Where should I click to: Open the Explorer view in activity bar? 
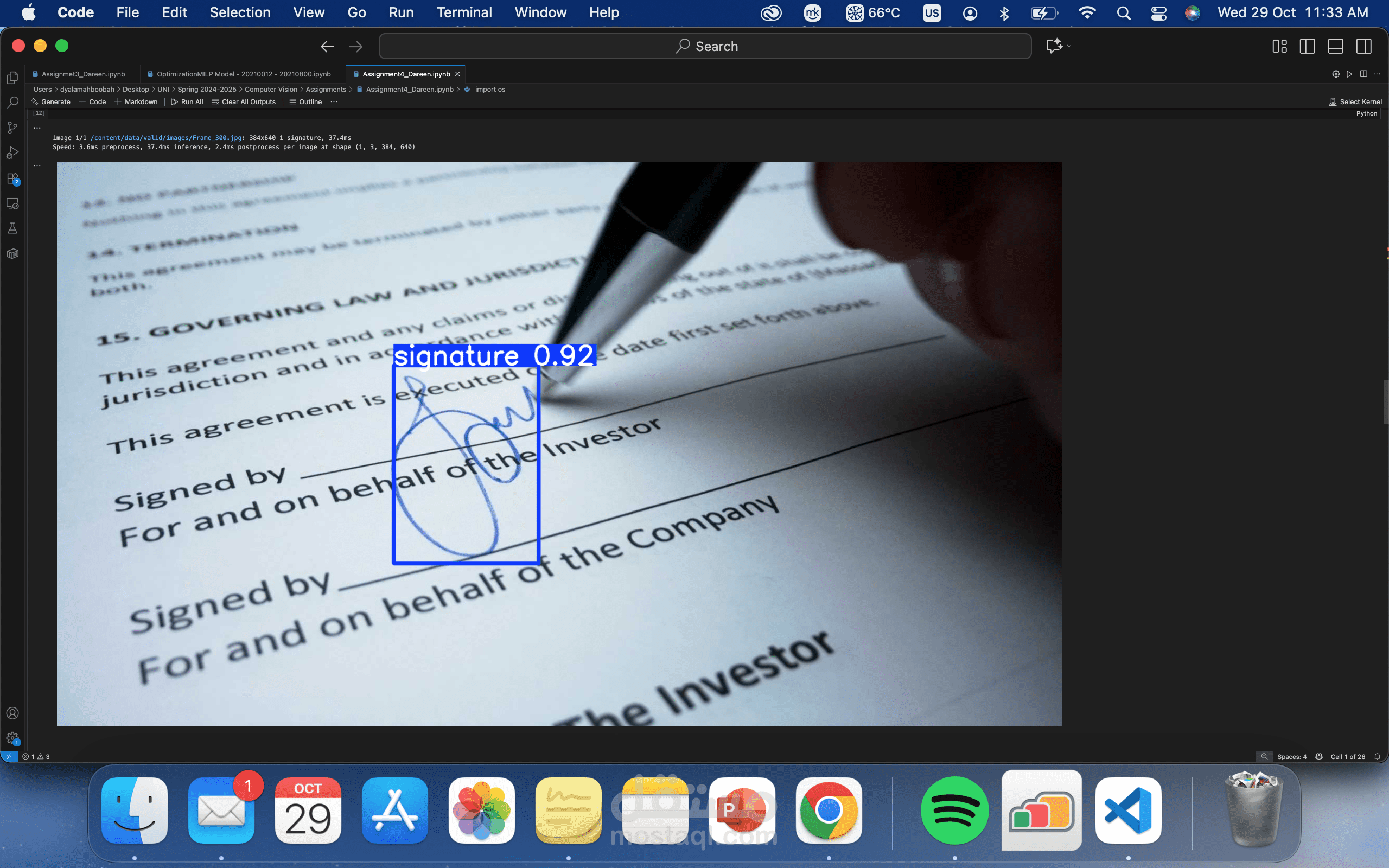coord(12,78)
